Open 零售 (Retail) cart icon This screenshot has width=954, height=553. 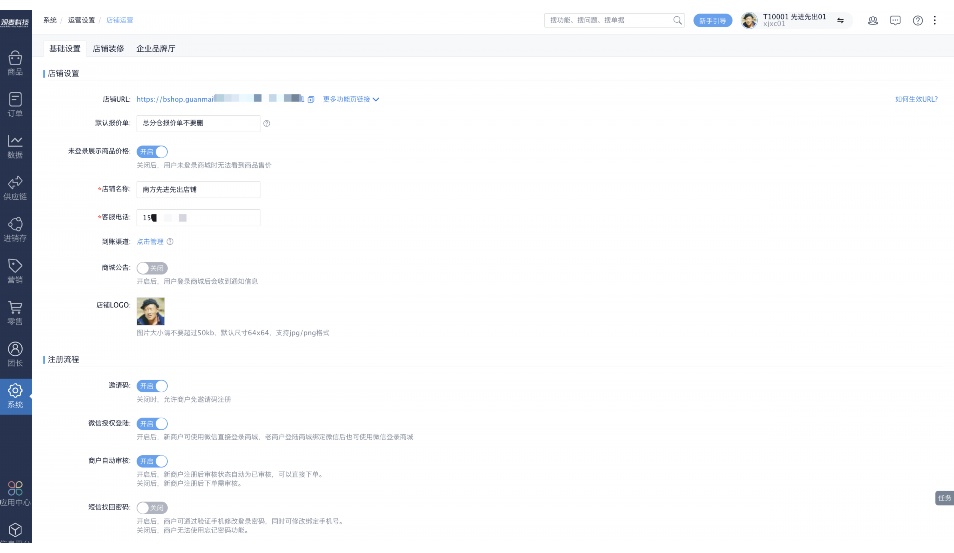point(15,312)
